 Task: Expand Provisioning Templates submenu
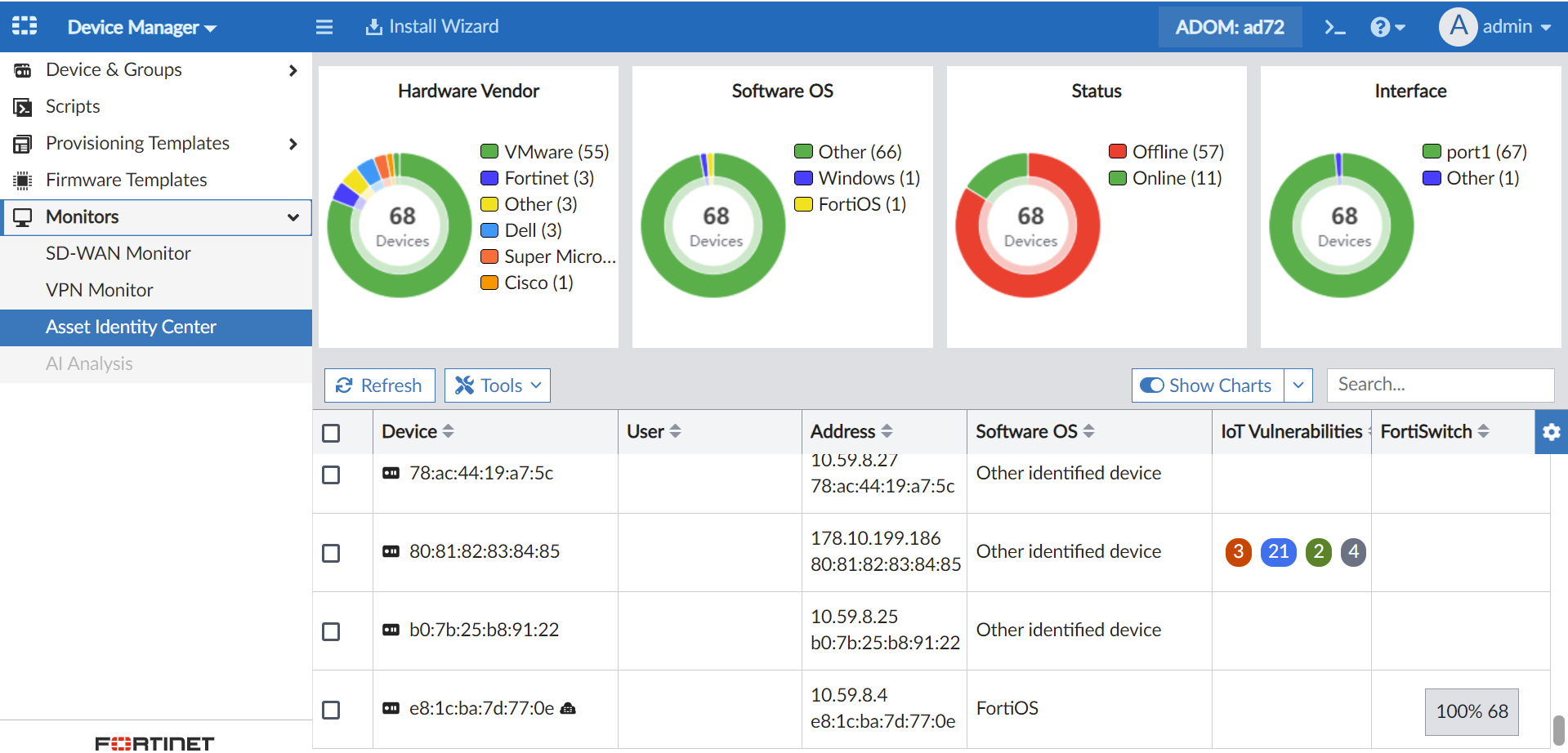[x=293, y=144]
